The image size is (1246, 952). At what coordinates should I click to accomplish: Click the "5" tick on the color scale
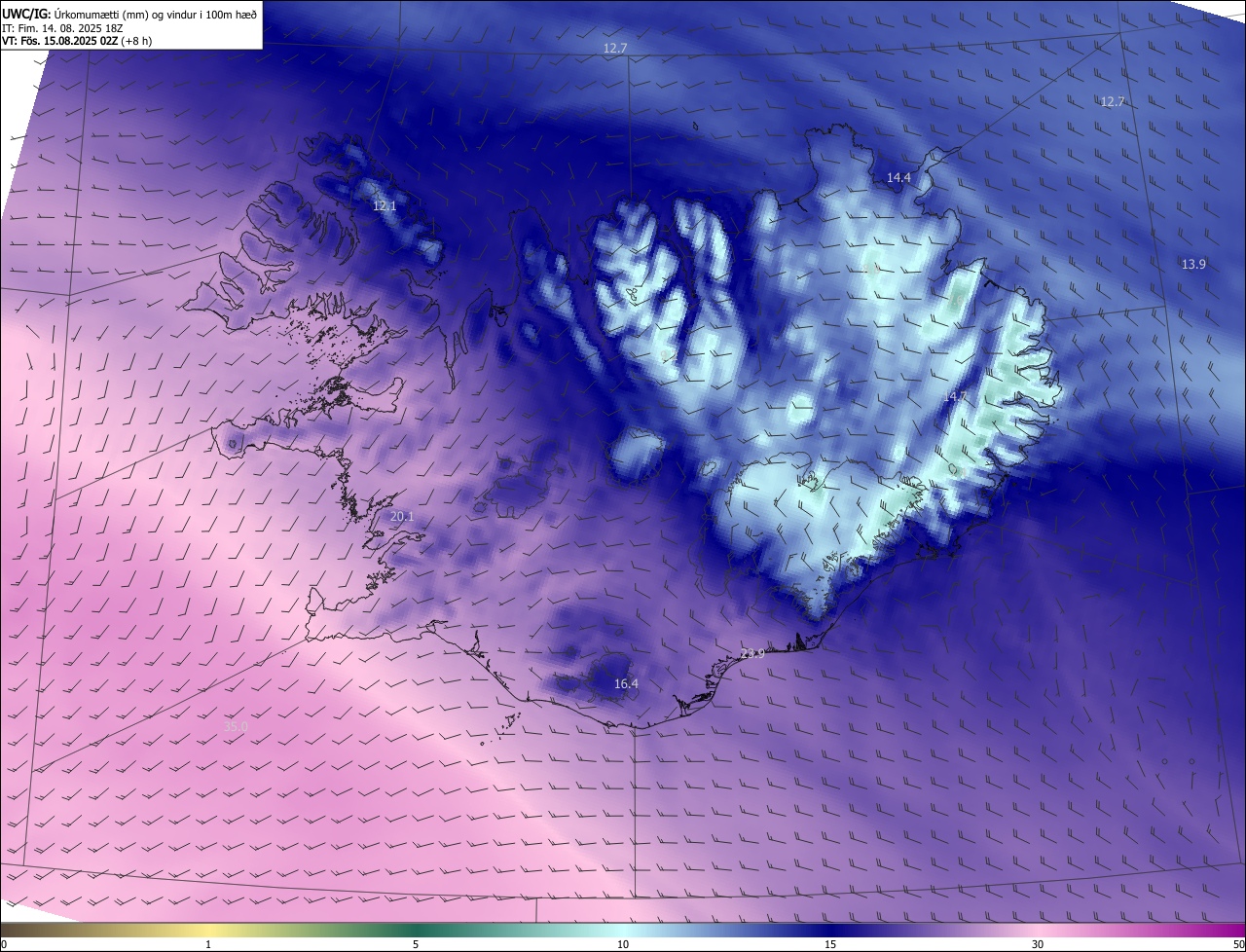416,944
